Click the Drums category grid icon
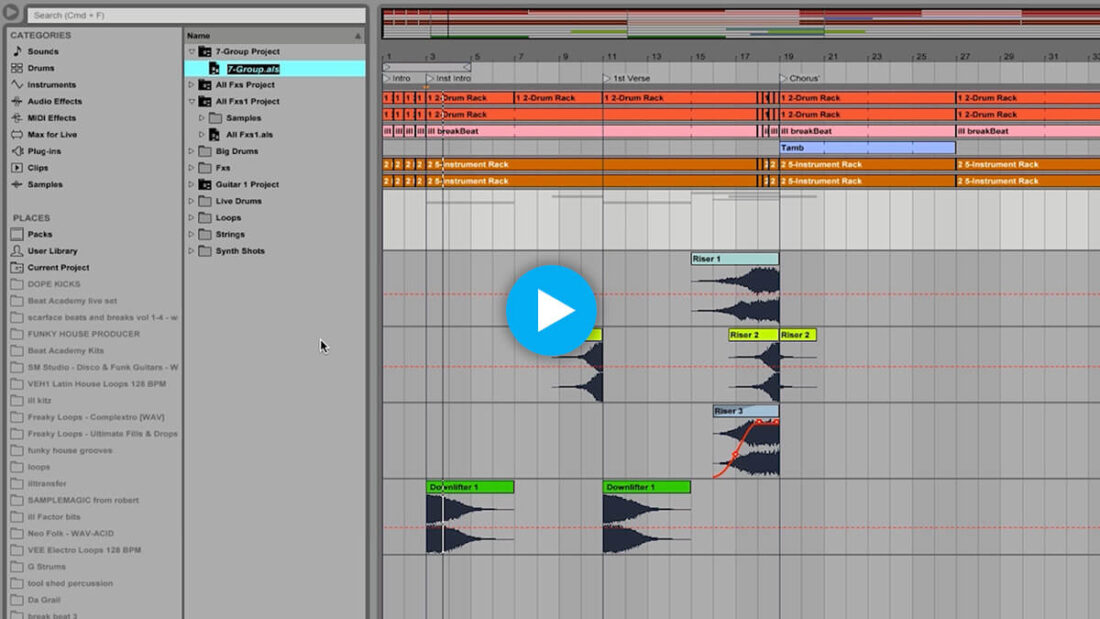The image size is (1100, 619). coord(17,68)
